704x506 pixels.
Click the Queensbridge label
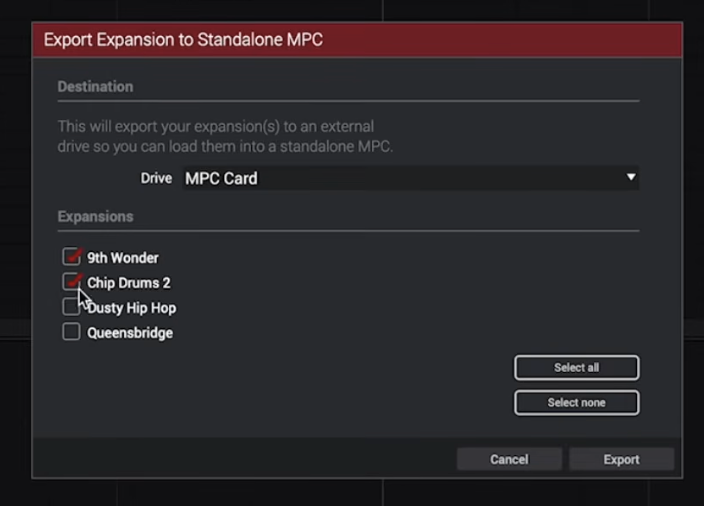pos(130,333)
